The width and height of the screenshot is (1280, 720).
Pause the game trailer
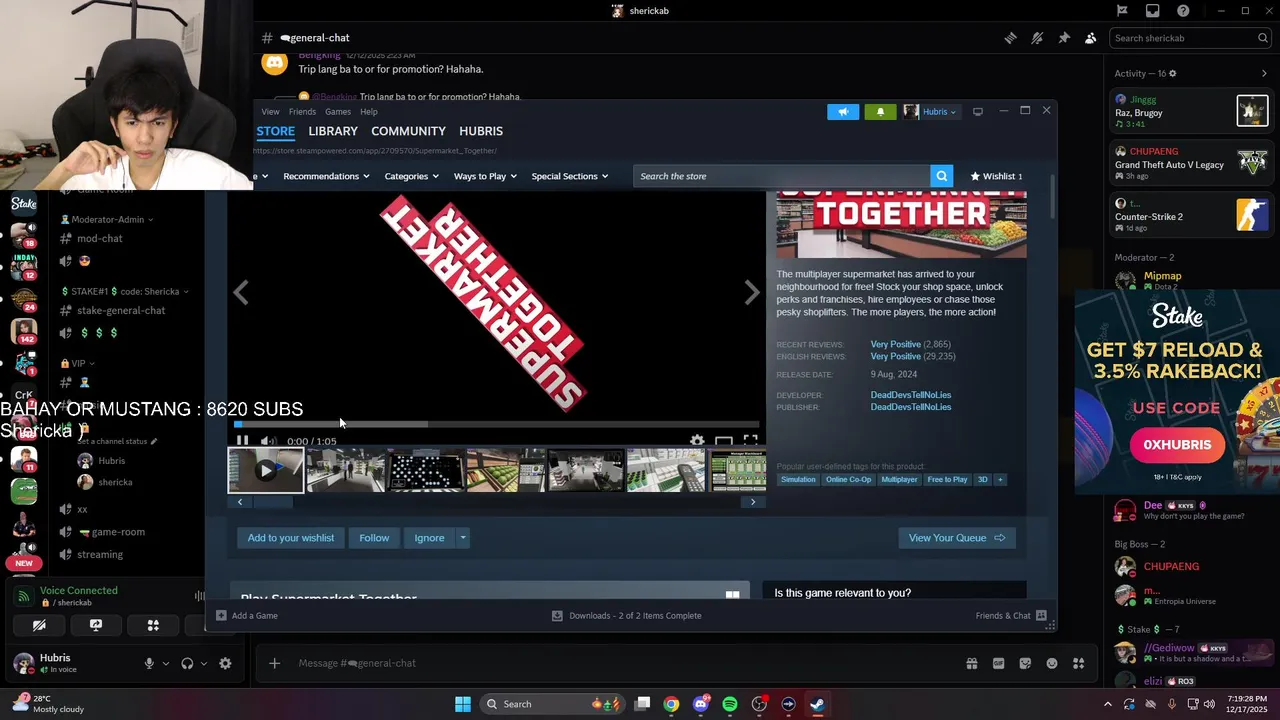(x=242, y=440)
